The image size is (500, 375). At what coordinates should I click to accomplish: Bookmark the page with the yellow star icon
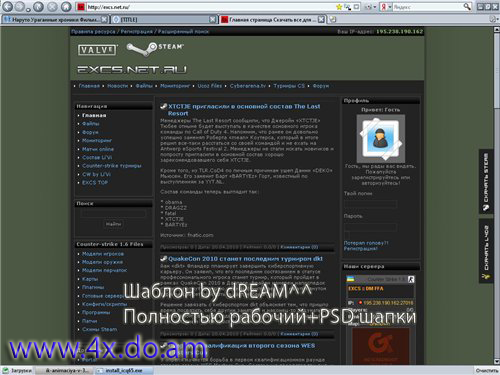[339, 7]
